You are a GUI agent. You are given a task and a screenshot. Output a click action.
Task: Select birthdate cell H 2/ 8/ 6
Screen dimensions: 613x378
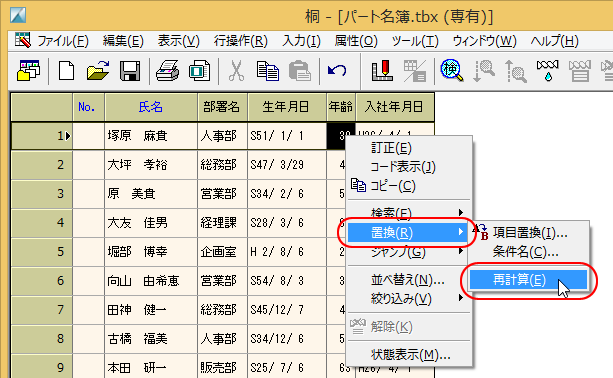pyautogui.click(x=287, y=251)
